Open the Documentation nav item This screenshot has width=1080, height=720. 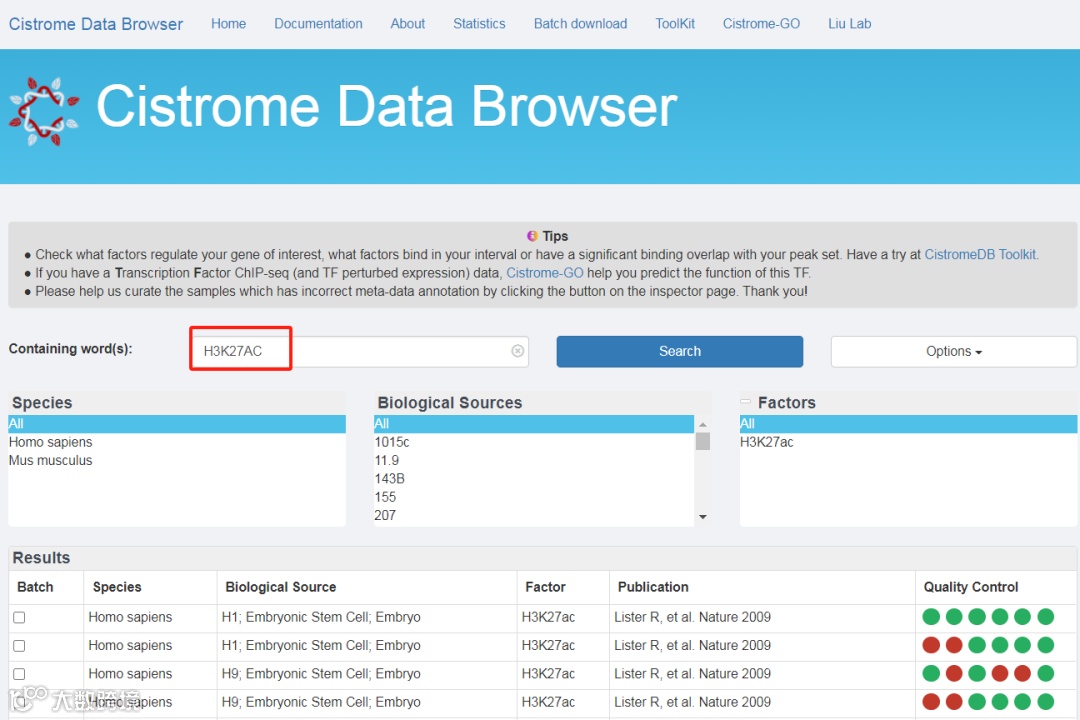pyautogui.click(x=318, y=23)
